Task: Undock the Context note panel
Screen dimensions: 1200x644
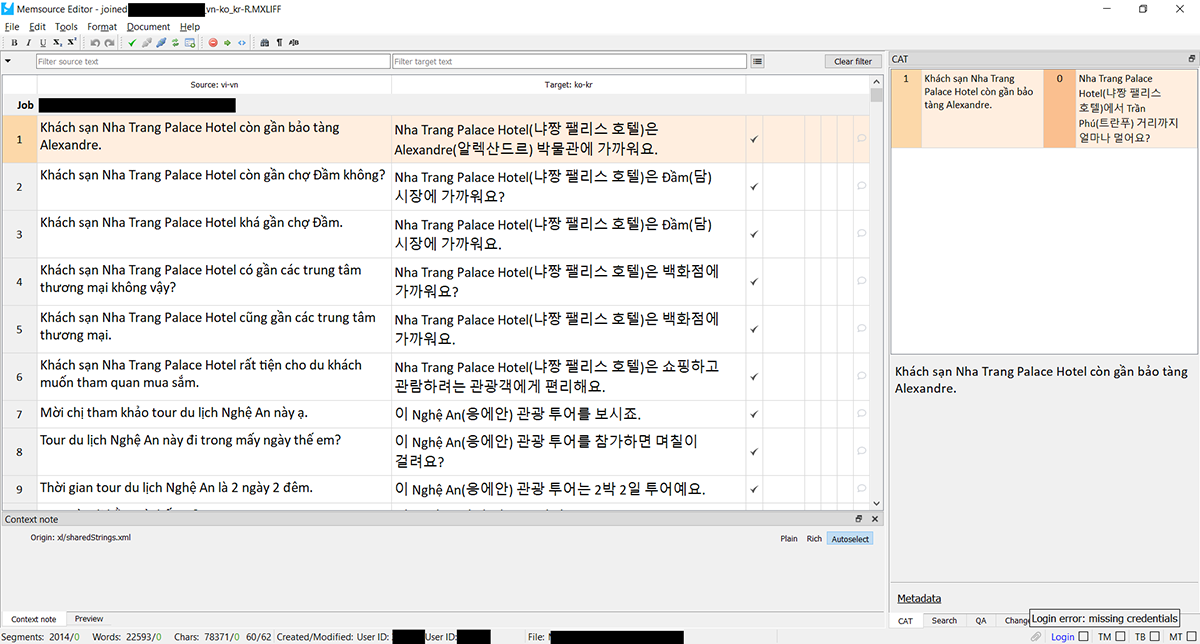Action: pos(859,519)
